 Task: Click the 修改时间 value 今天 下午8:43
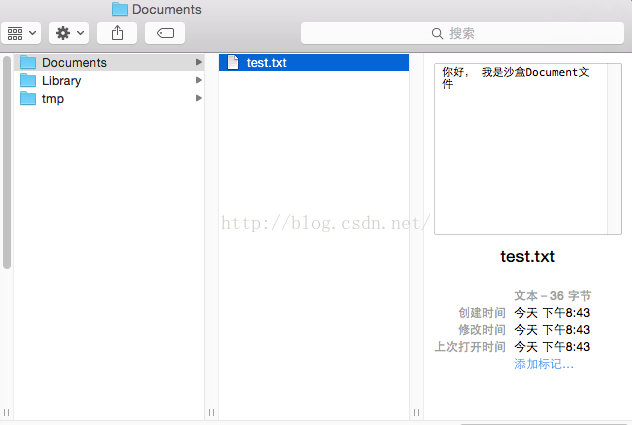click(x=552, y=330)
